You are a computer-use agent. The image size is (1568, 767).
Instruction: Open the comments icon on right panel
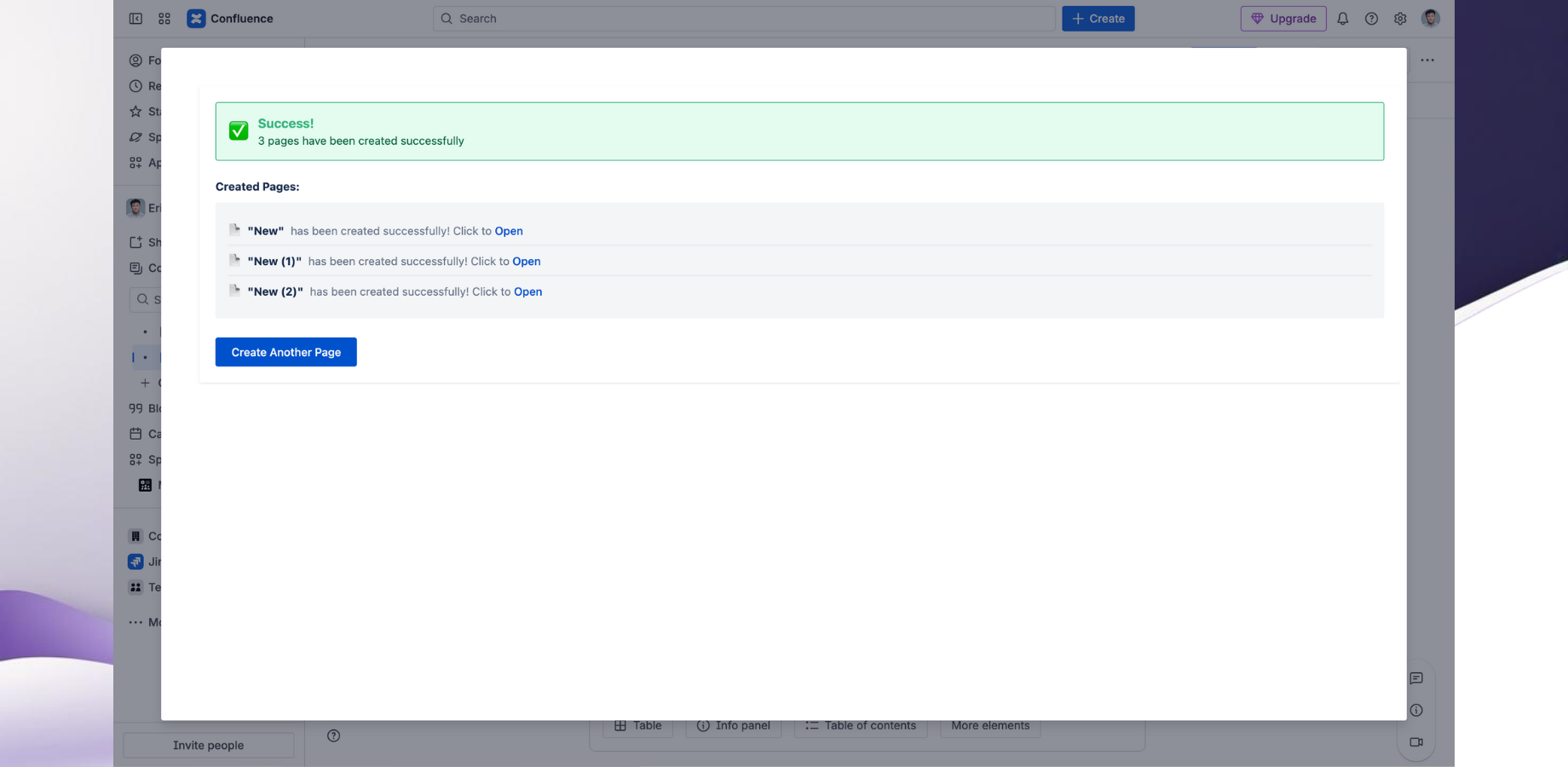coord(1416,678)
